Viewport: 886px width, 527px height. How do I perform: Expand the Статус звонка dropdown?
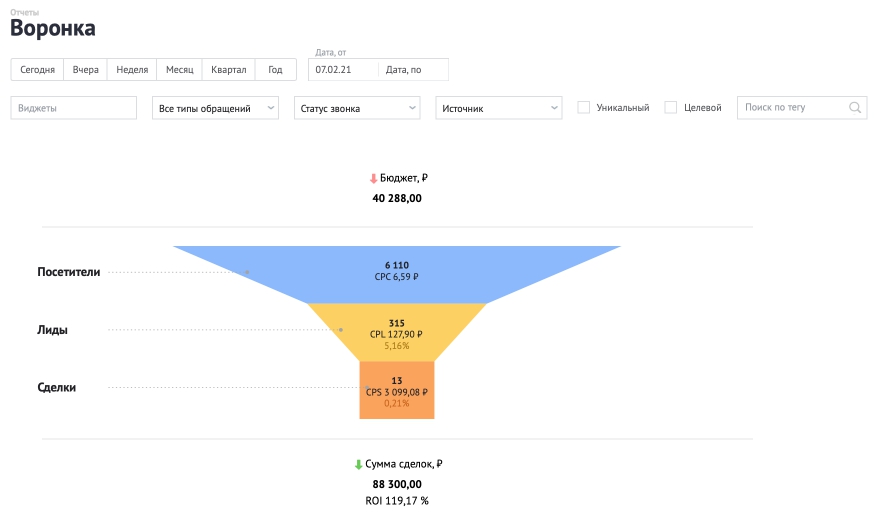(357, 108)
